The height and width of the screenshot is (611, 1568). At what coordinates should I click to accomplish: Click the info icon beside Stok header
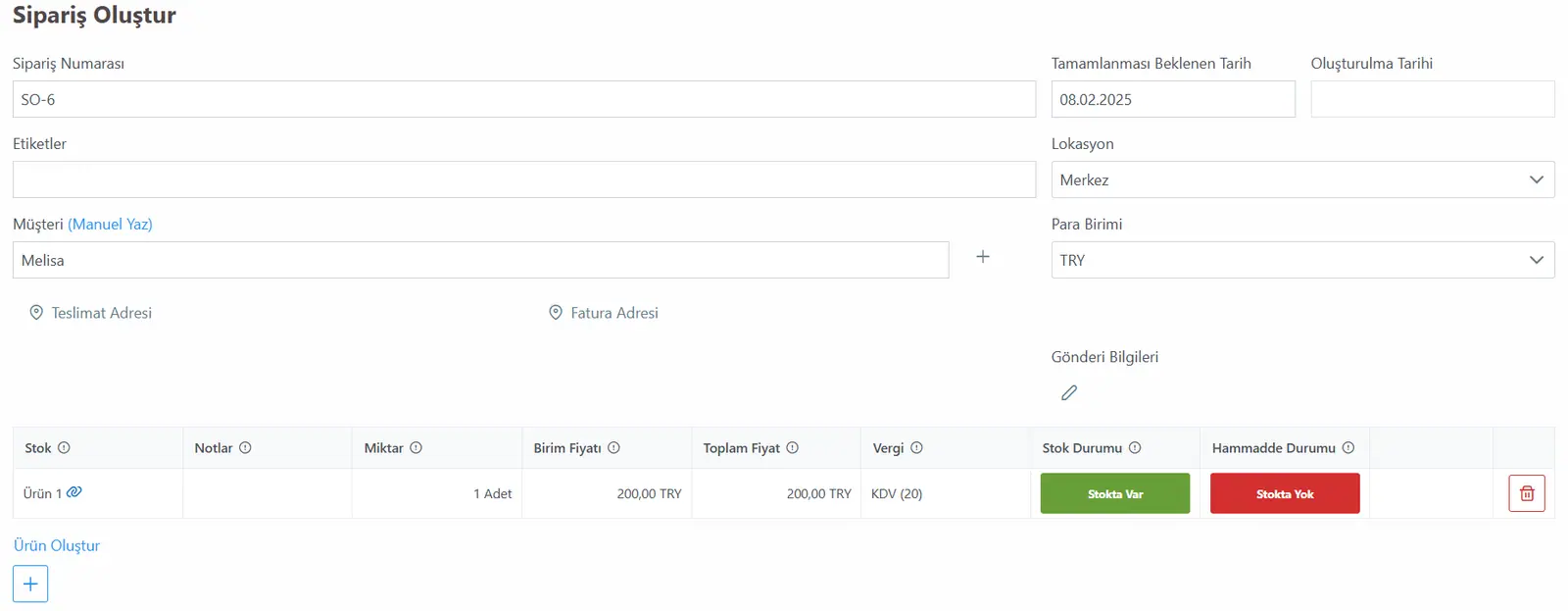pyautogui.click(x=64, y=448)
